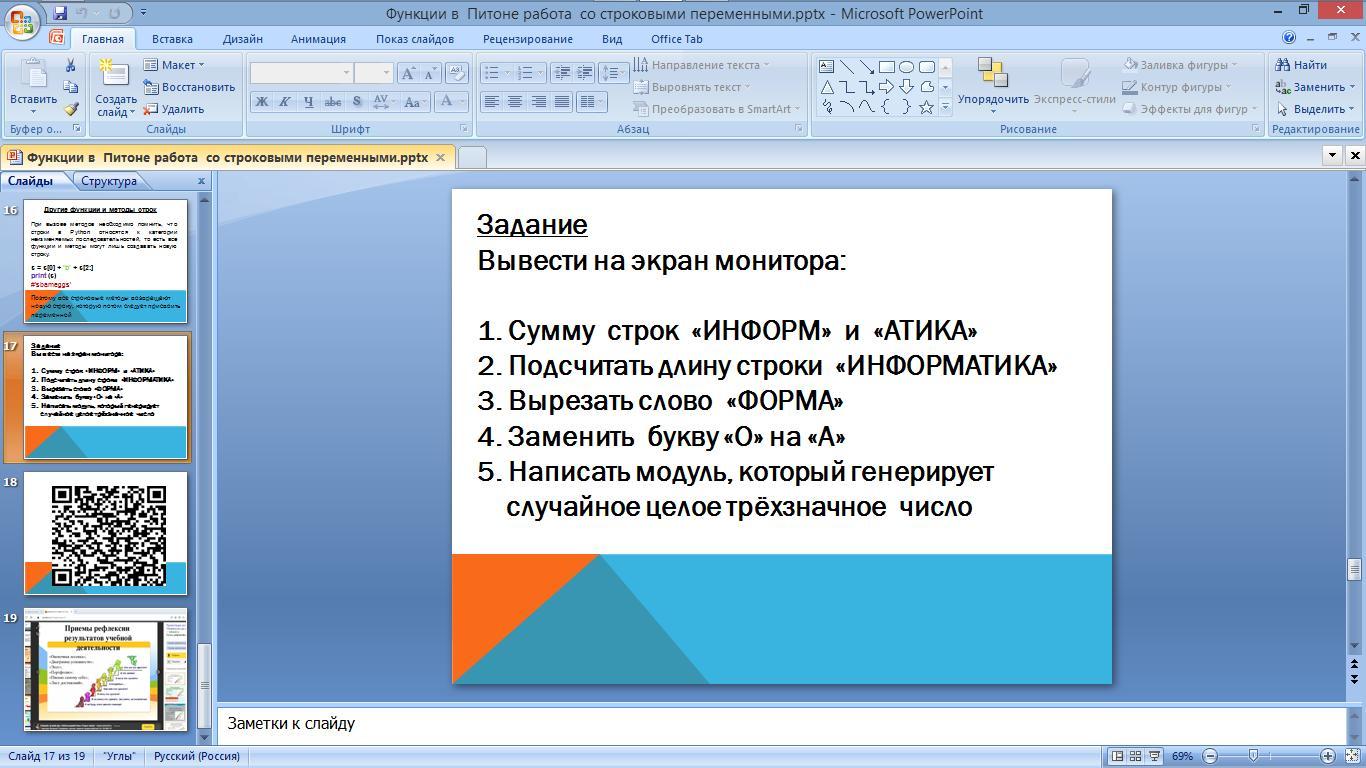Select the Arrow line shape
Screen dimensions: 1366x768
[x=866, y=67]
